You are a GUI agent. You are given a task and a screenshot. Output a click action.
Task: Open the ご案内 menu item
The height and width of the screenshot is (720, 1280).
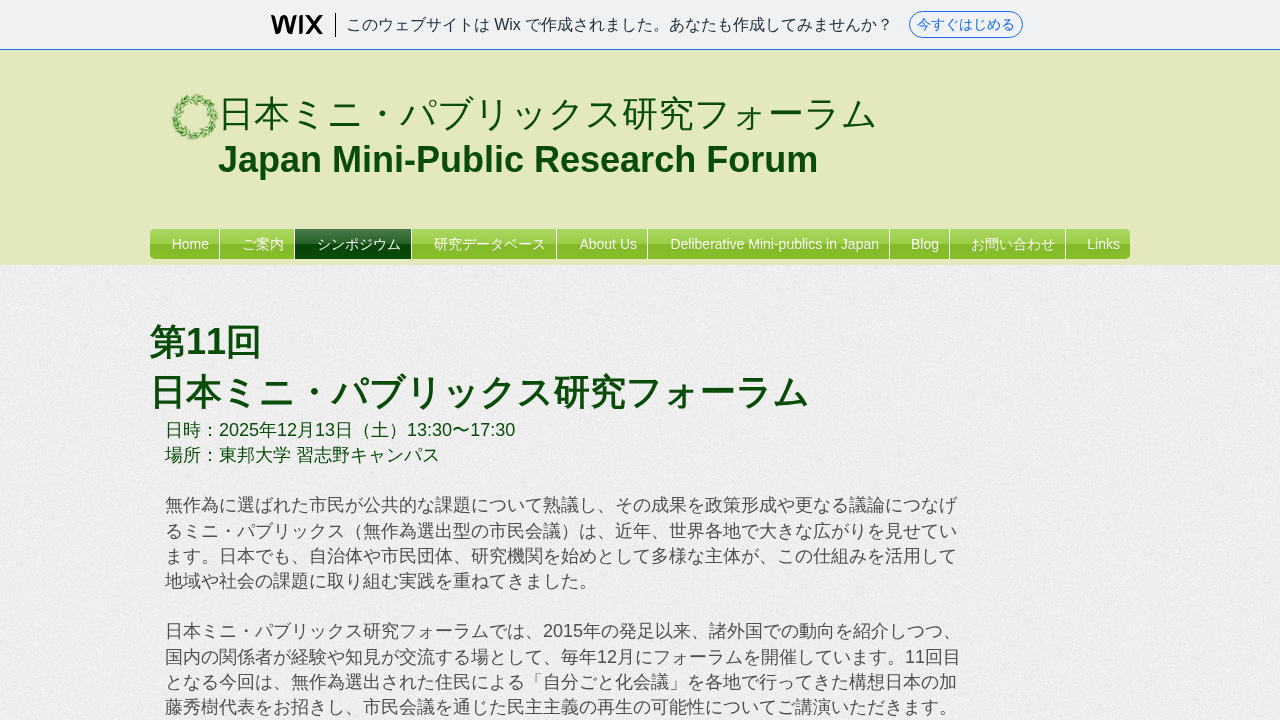[x=257, y=244]
